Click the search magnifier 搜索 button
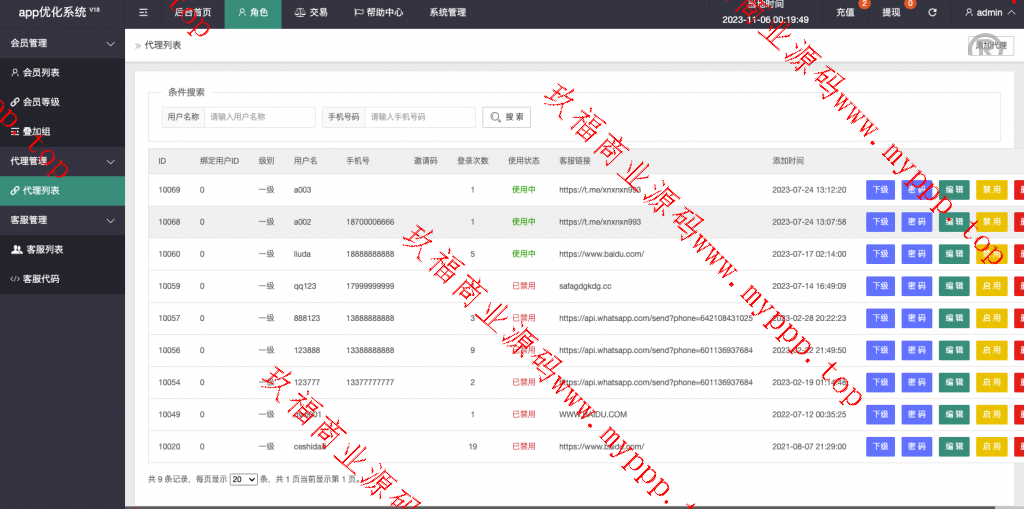The height and width of the screenshot is (509, 1024). [x=507, y=117]
